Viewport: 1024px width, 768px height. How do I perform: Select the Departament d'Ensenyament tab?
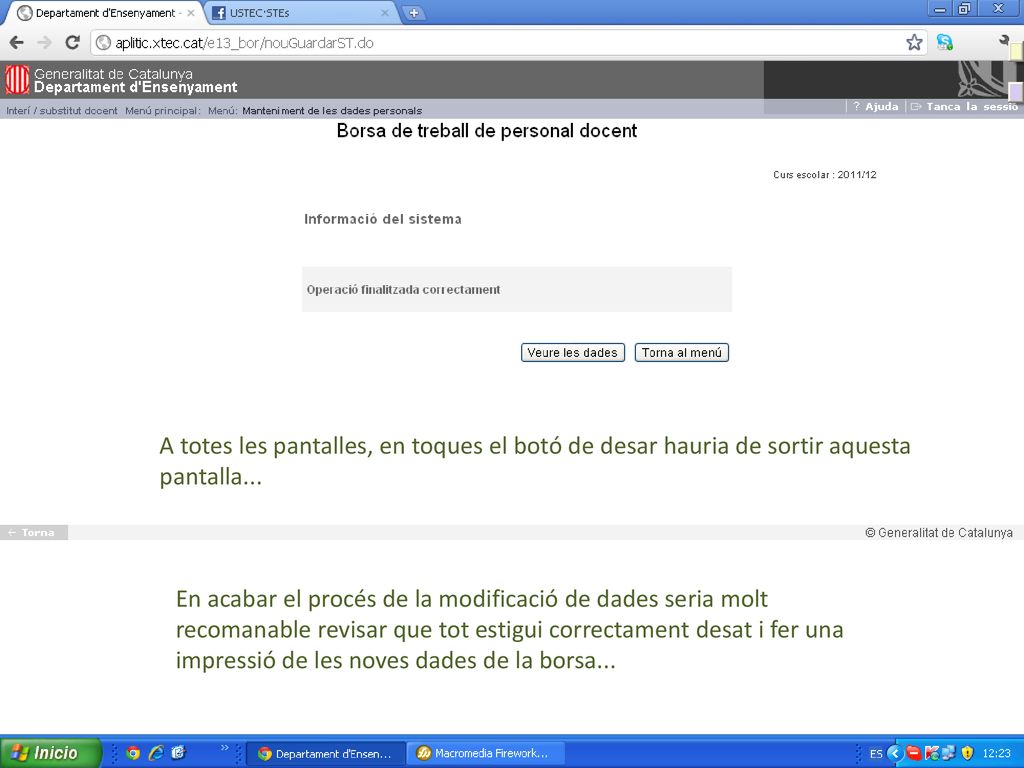pyautogui.click(x=104, y=13)
